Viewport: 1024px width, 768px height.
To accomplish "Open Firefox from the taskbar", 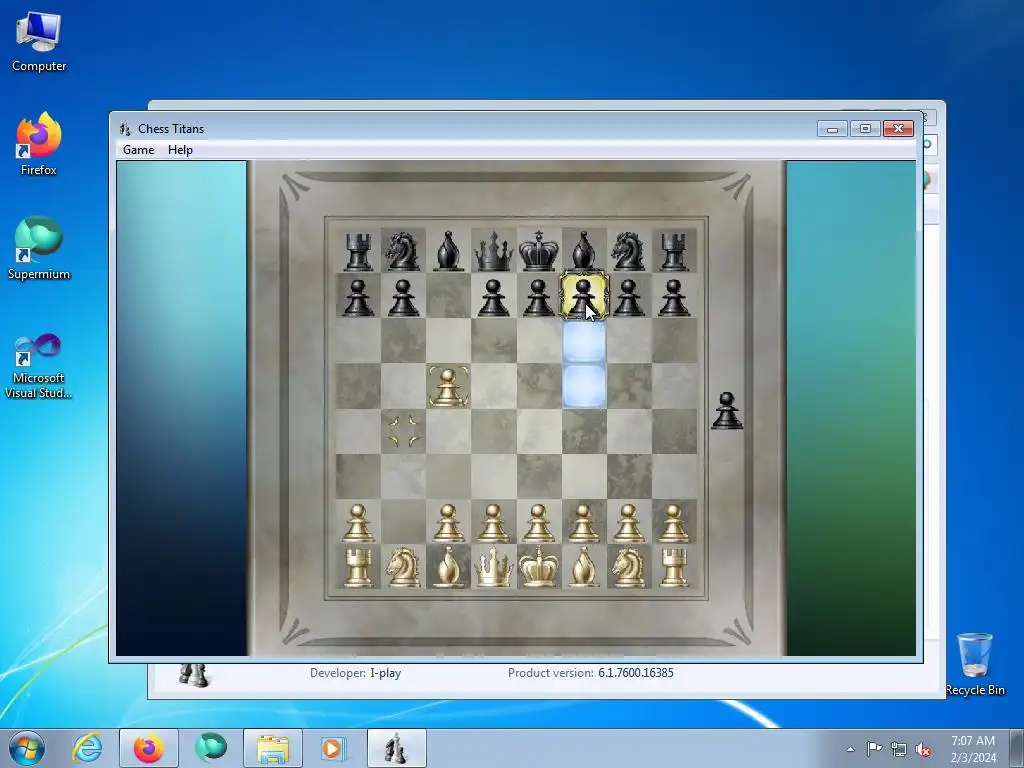I will coord(149,748).
